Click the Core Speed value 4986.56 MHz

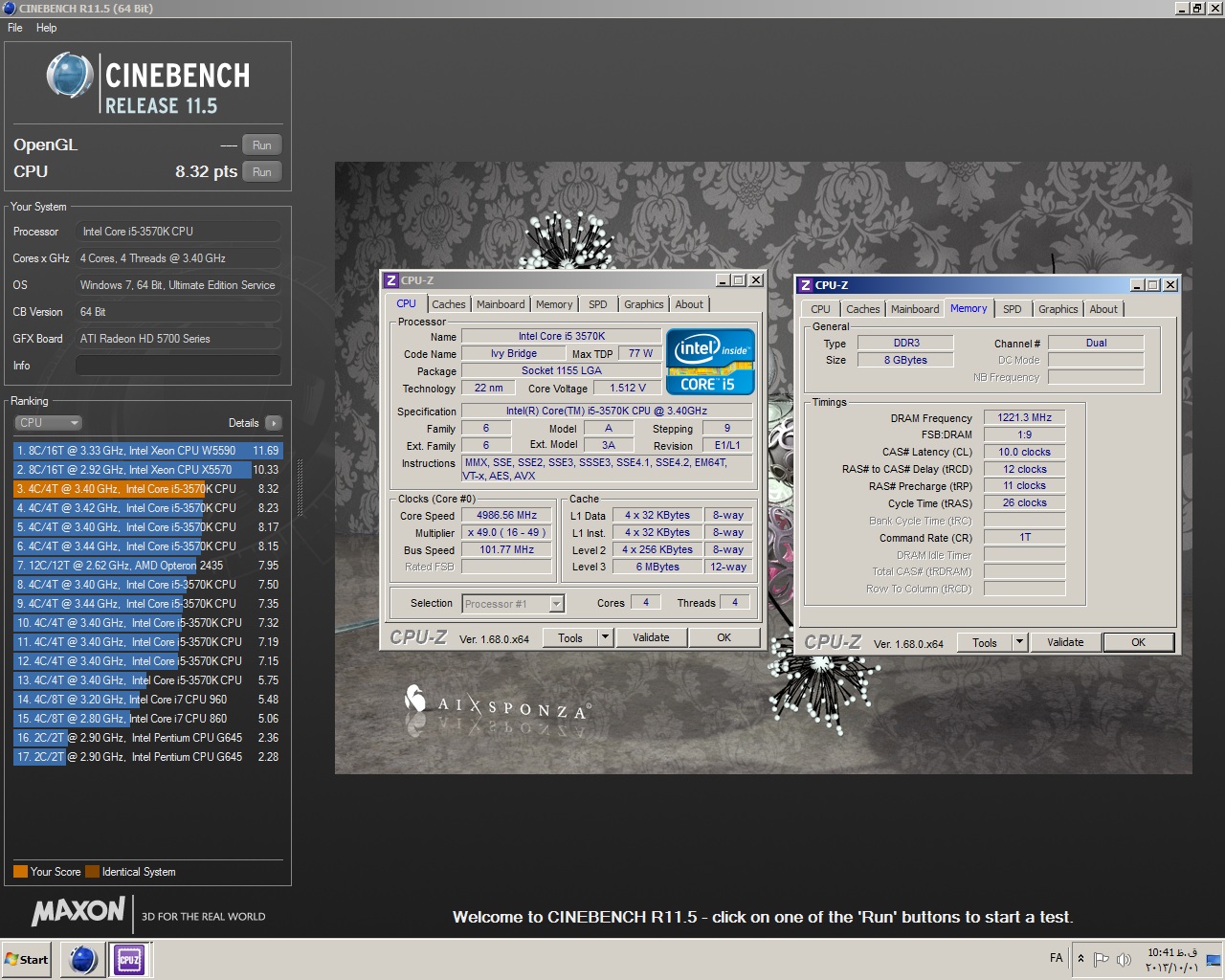click(x=507, y=515)
